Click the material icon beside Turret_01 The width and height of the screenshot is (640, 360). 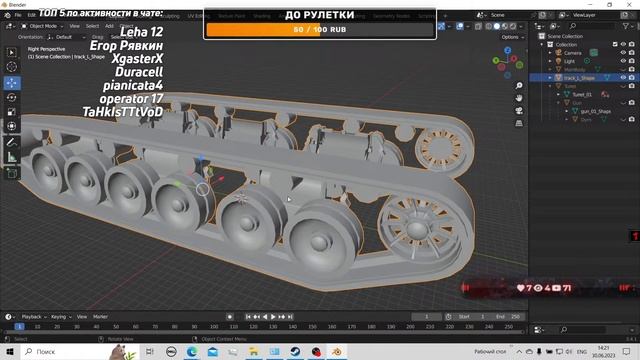tap(605, 94)
